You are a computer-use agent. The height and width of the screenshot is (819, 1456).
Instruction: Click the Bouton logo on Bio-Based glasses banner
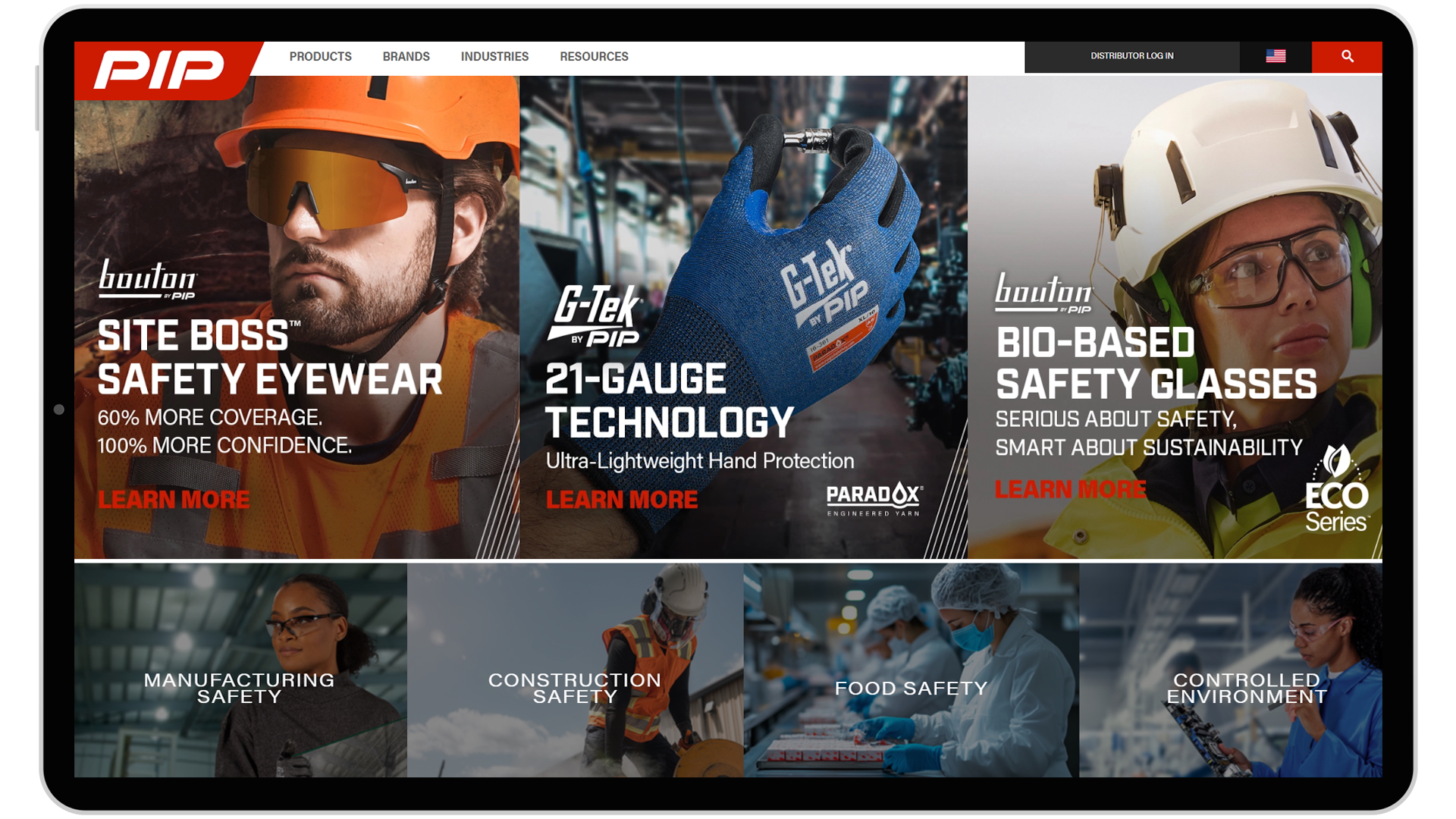[1042, 294]
